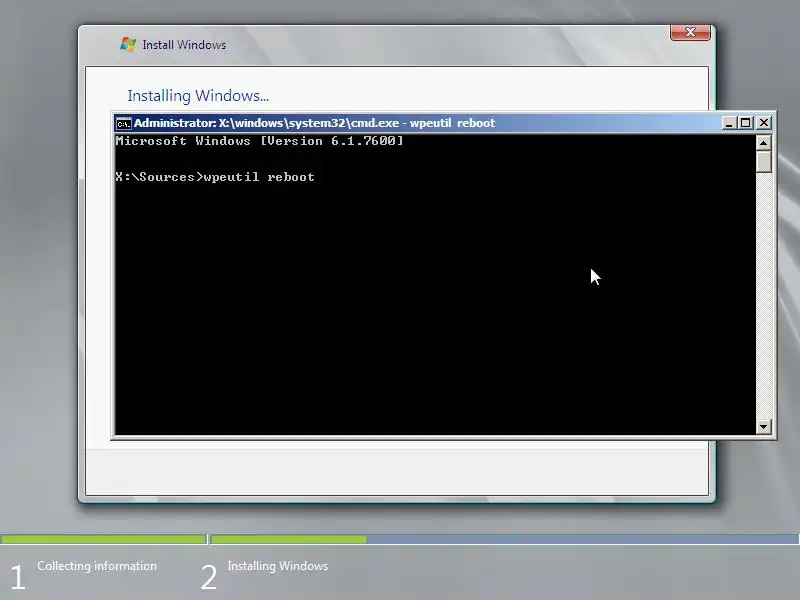Image resolution: width=800 pixels, height=600 pixels.
Task: Click the console vertical scrollbar thumb
Action: pos(763,162)
